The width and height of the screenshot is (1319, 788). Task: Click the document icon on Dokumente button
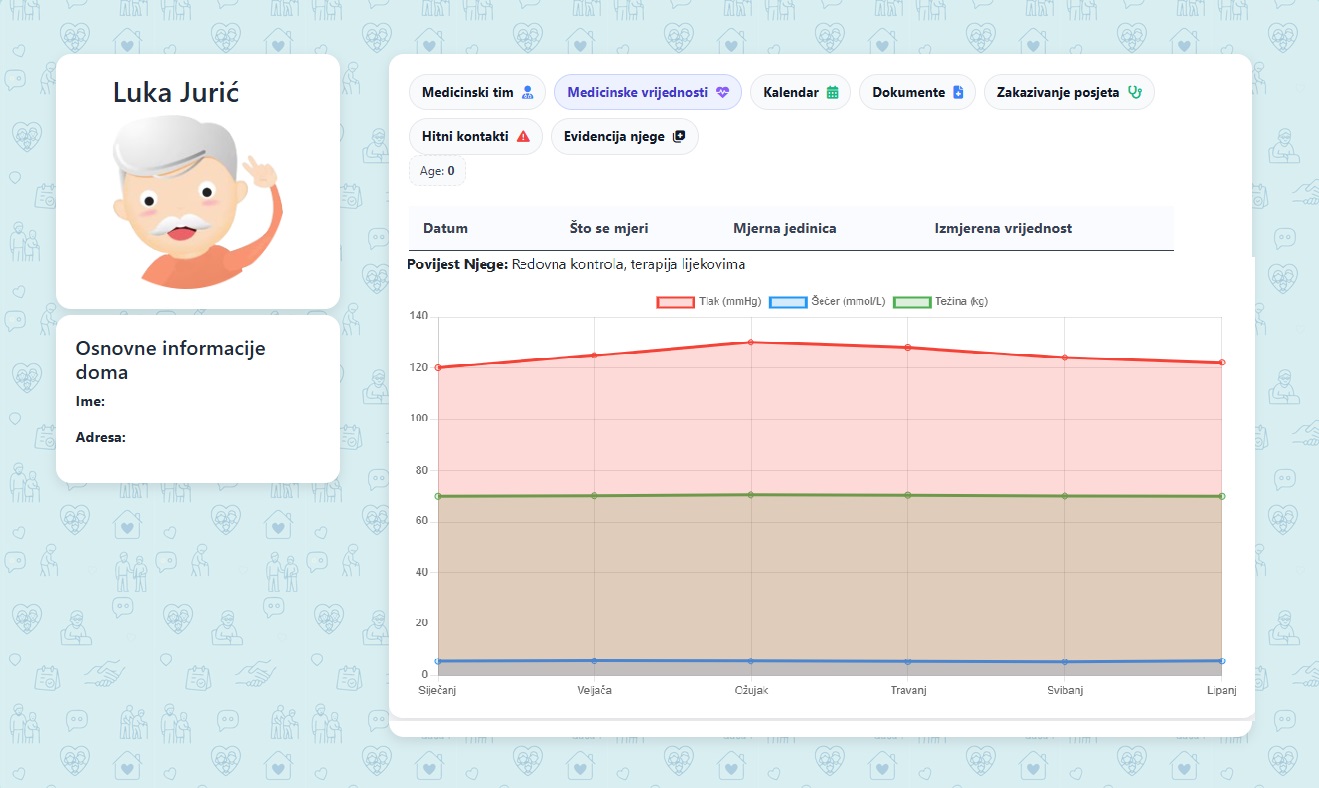pos(958,92)
